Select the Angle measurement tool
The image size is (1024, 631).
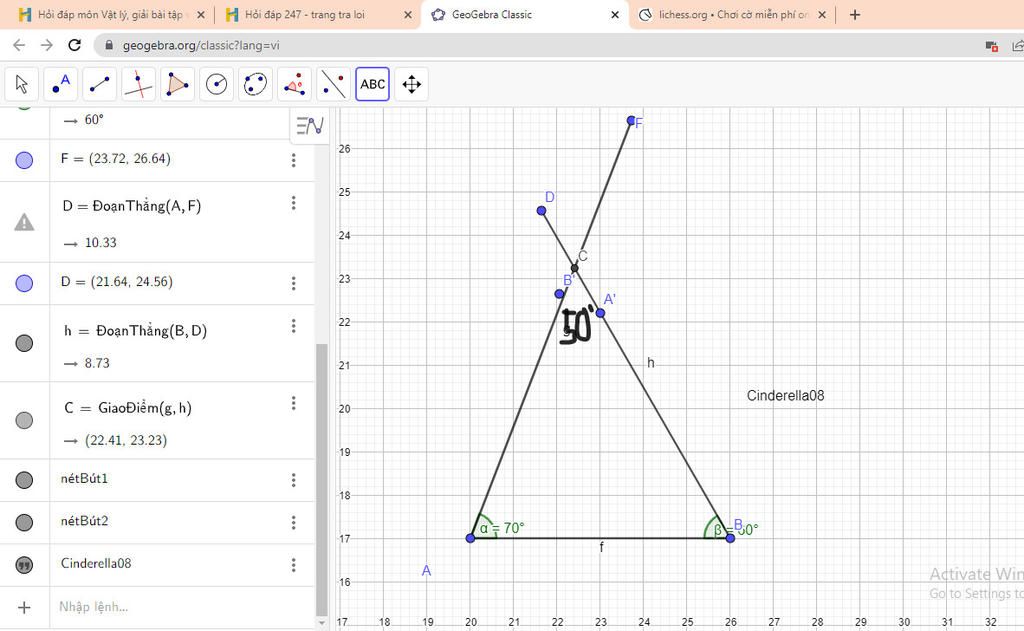(294, 84)
